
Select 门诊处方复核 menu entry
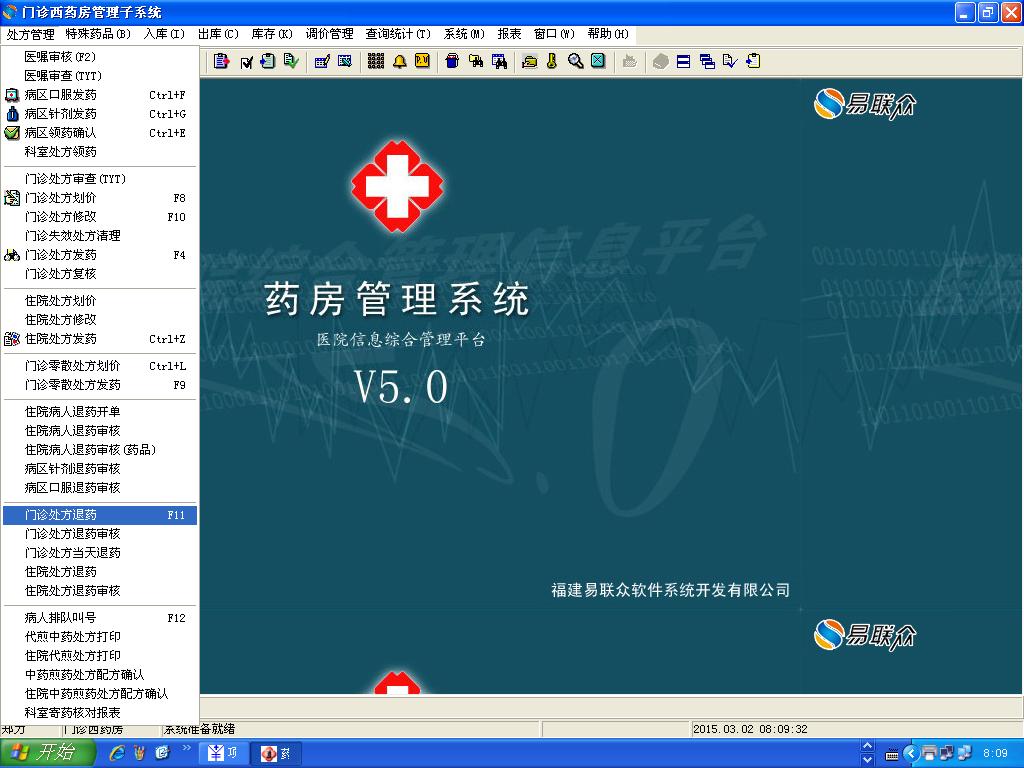click(100, 274)
